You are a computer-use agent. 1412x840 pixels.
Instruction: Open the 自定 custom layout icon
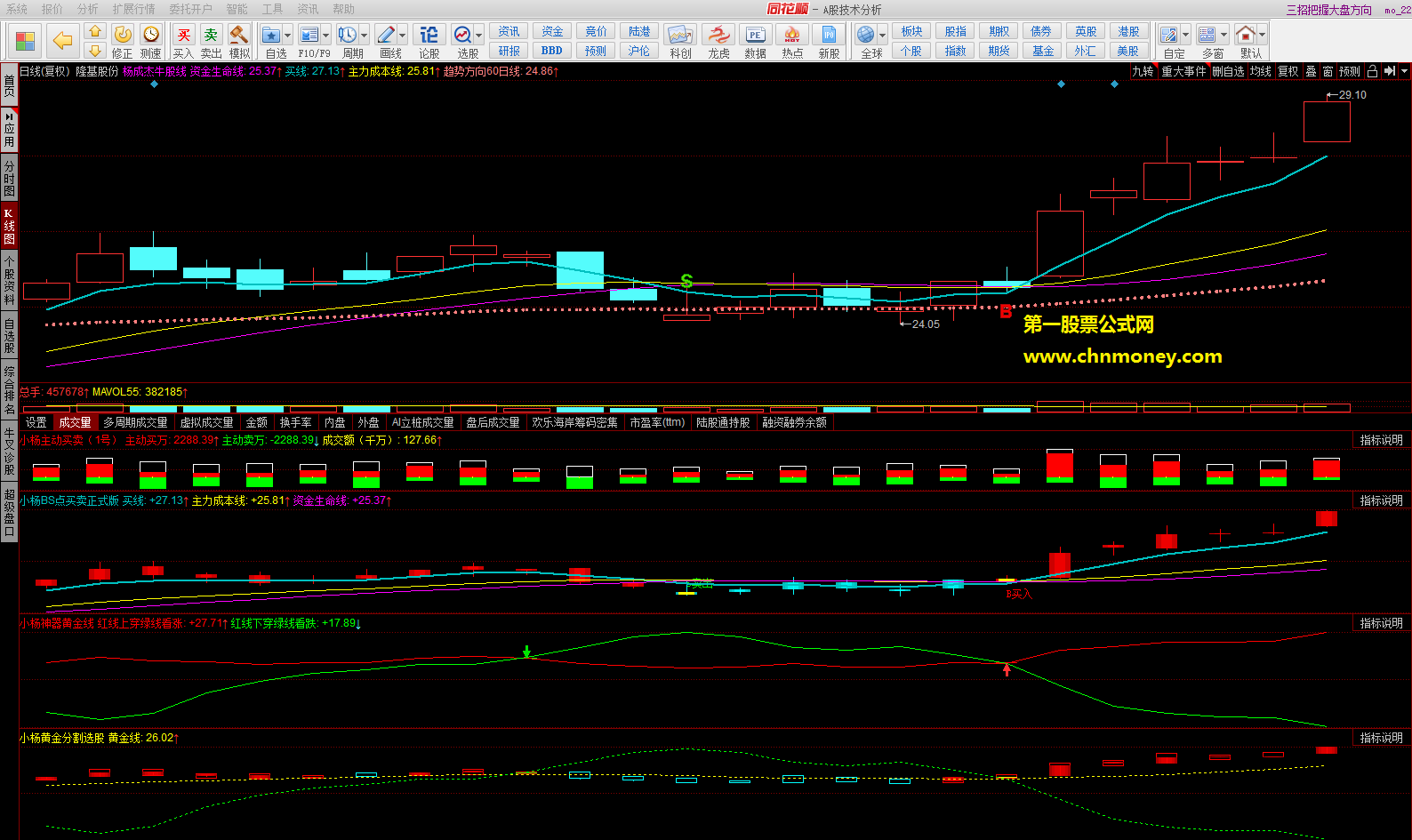click(x=1169, y=35)
